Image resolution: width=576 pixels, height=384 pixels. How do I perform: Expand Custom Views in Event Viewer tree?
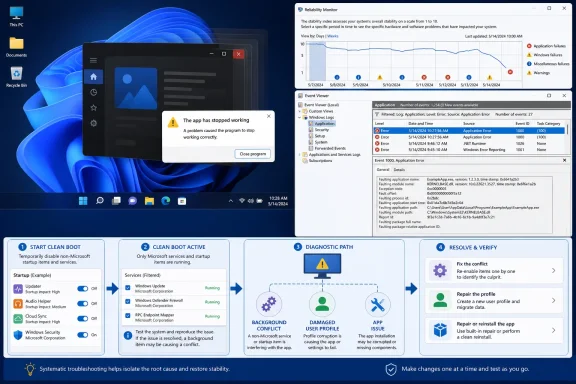click(300, 111)
